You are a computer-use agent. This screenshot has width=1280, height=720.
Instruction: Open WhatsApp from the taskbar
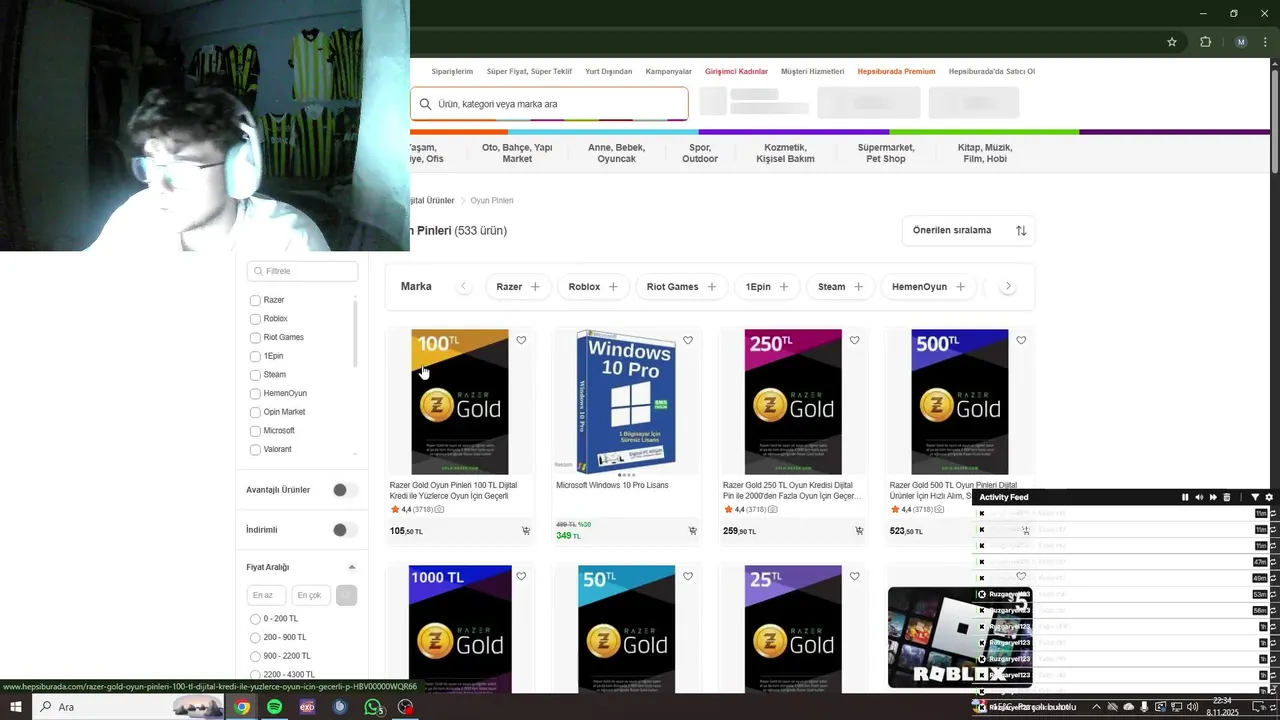coord(373,707)
